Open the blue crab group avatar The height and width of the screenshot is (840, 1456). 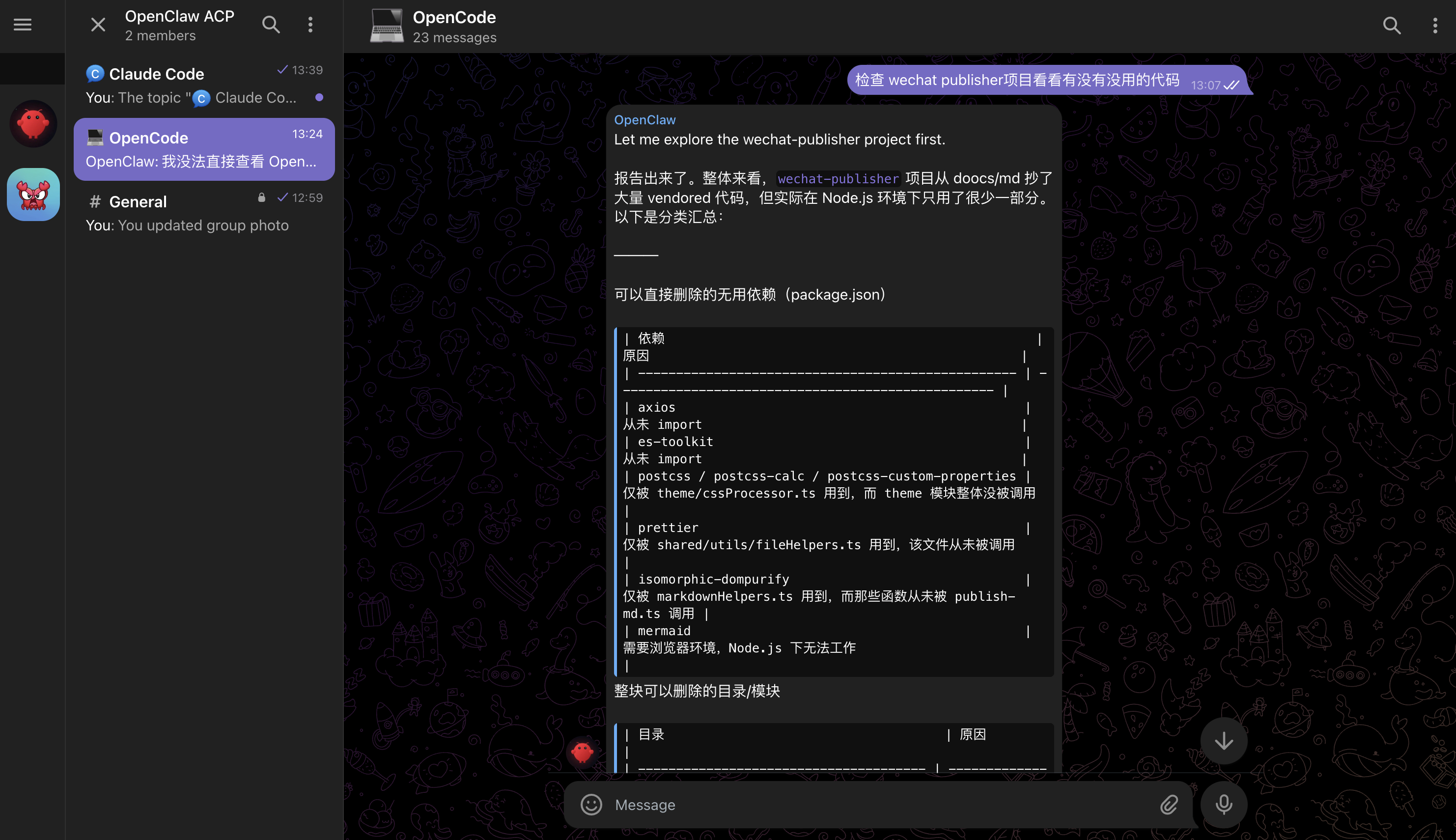(33, 195)
